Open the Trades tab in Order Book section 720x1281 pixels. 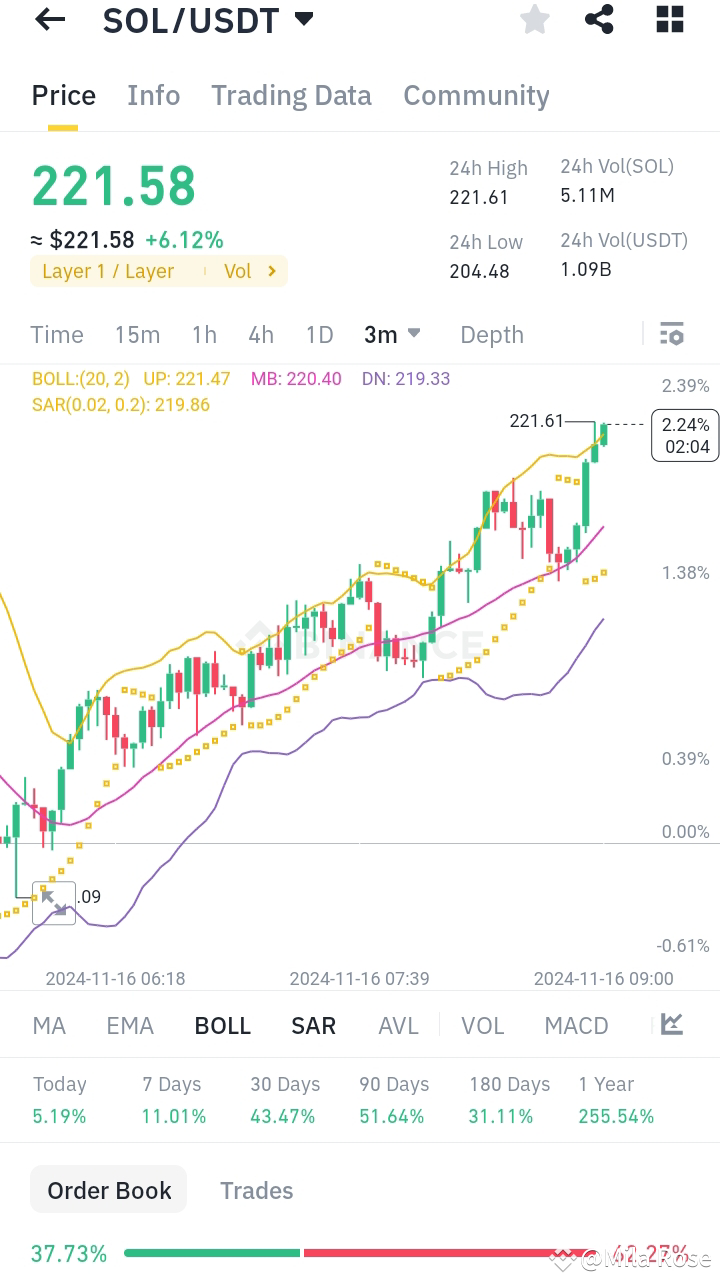point(256,1190)
